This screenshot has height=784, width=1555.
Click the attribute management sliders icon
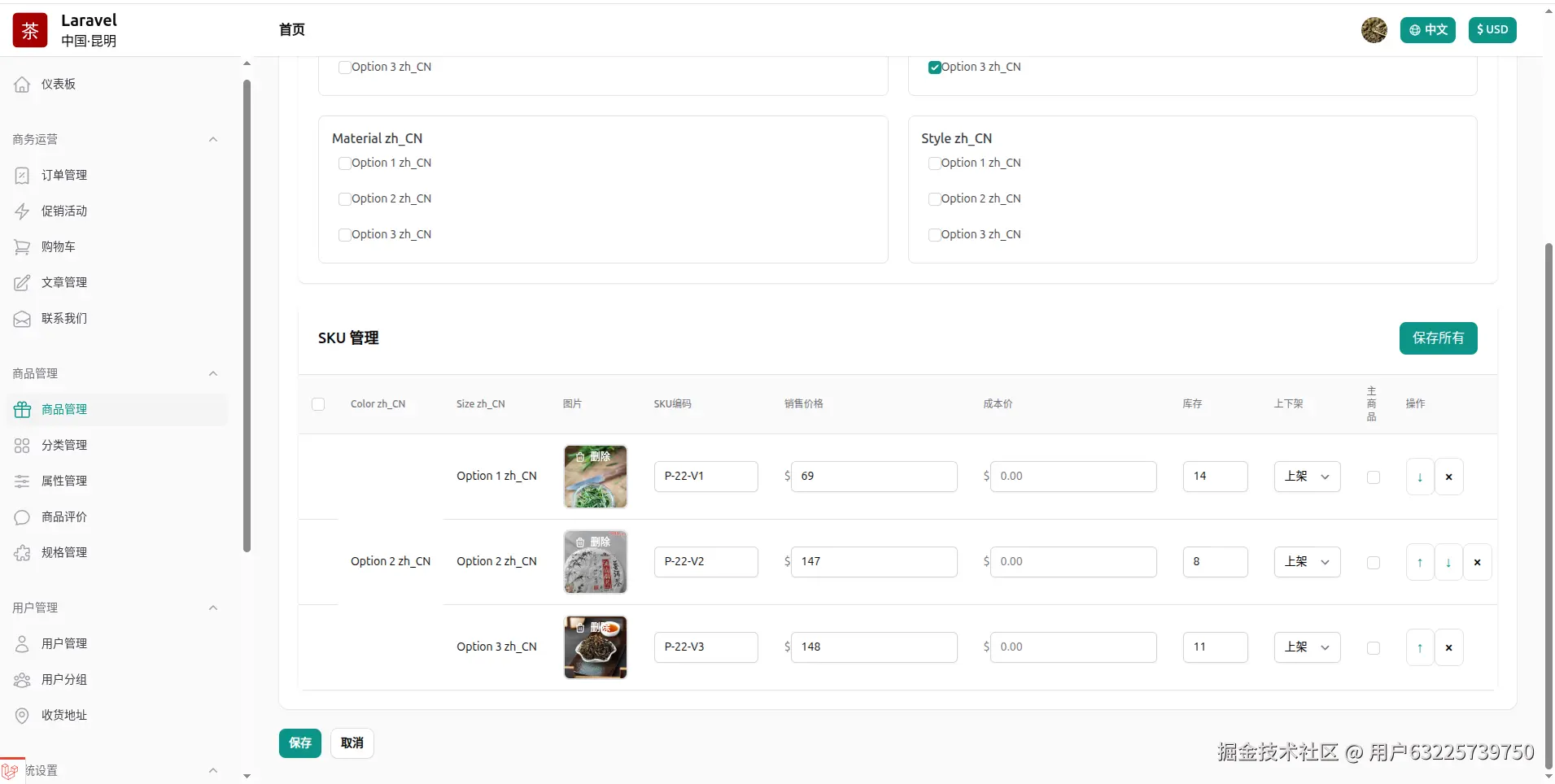coord(22,481)
